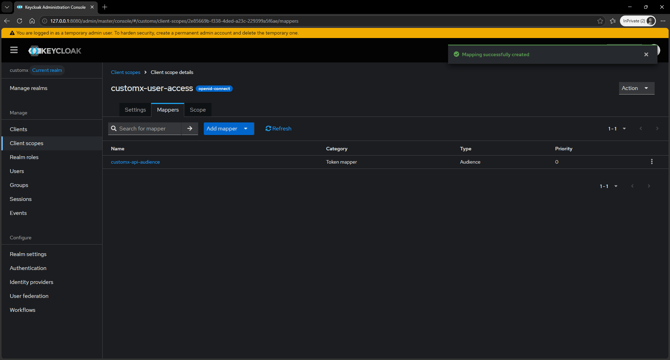Open Groups in sidebar
The height and width of the screenshot is (360, 670).
tap(19, 185)
